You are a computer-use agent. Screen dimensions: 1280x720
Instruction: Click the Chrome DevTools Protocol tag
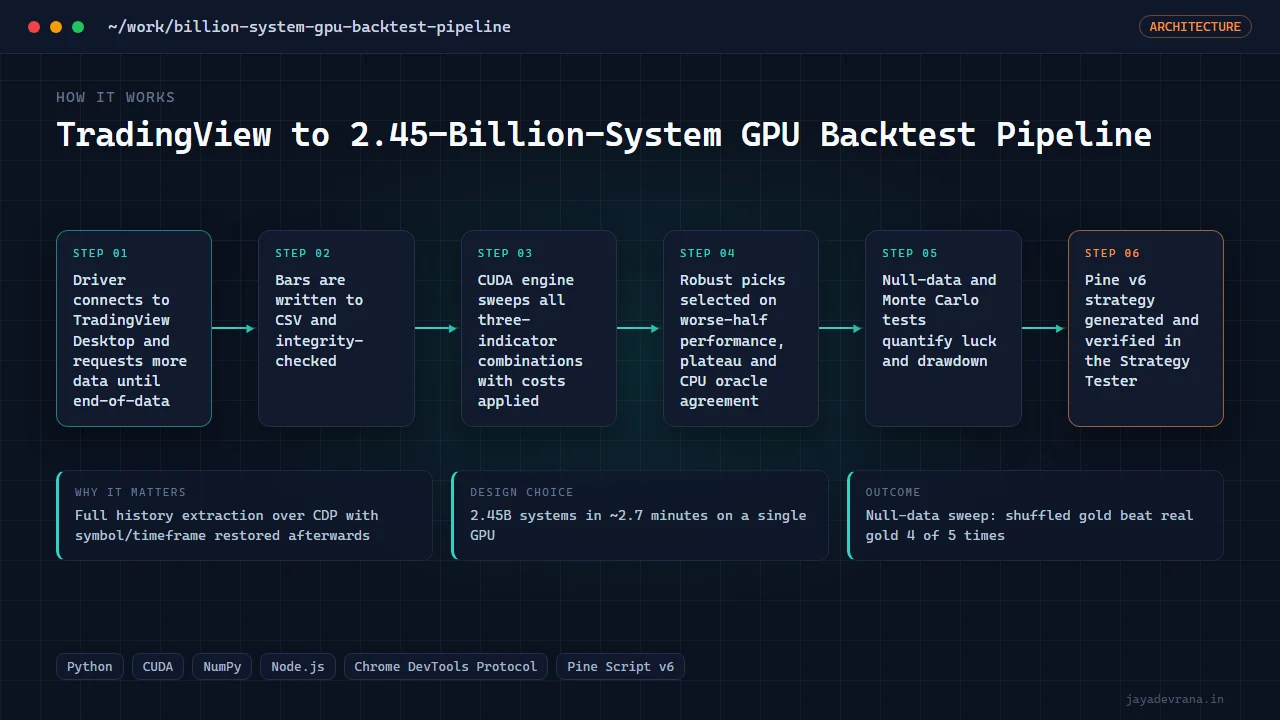coord(446,667)
